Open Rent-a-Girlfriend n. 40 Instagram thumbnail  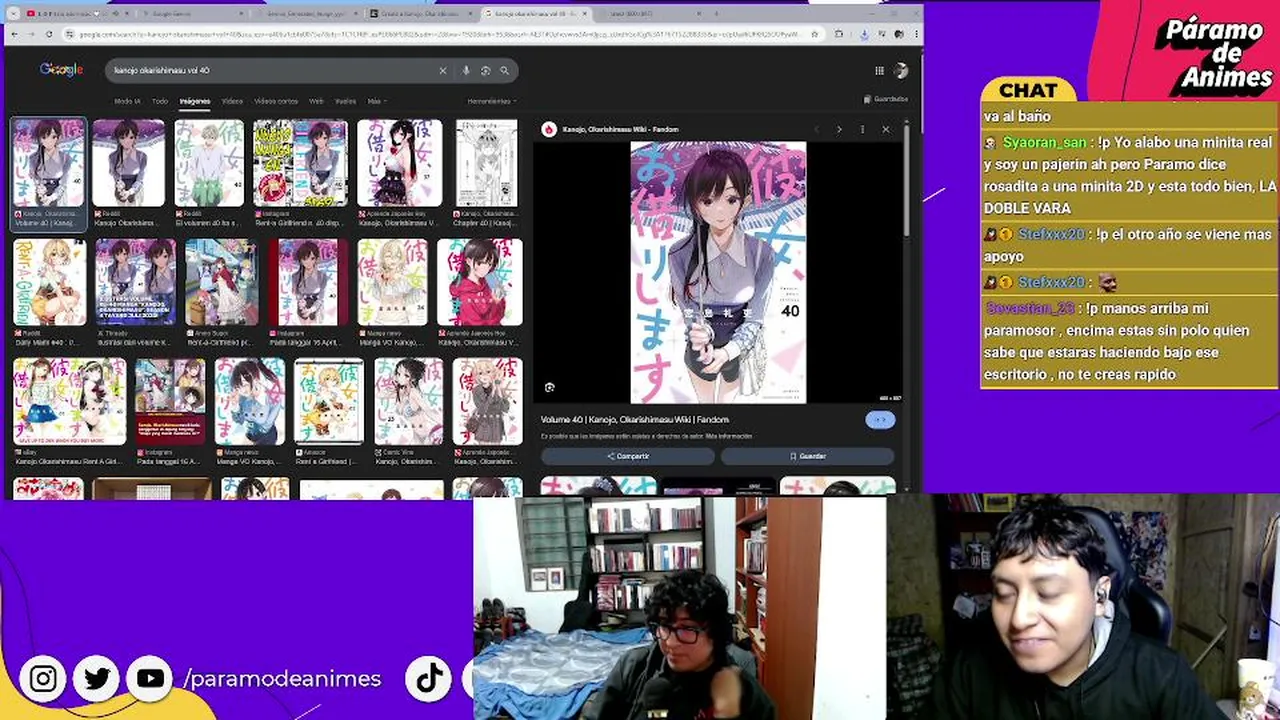300,163
